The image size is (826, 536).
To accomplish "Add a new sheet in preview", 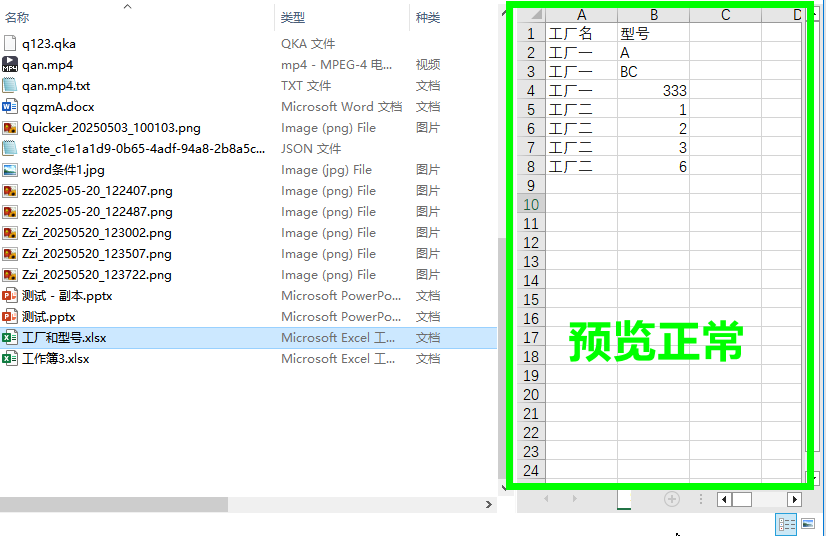I will 672,499.
